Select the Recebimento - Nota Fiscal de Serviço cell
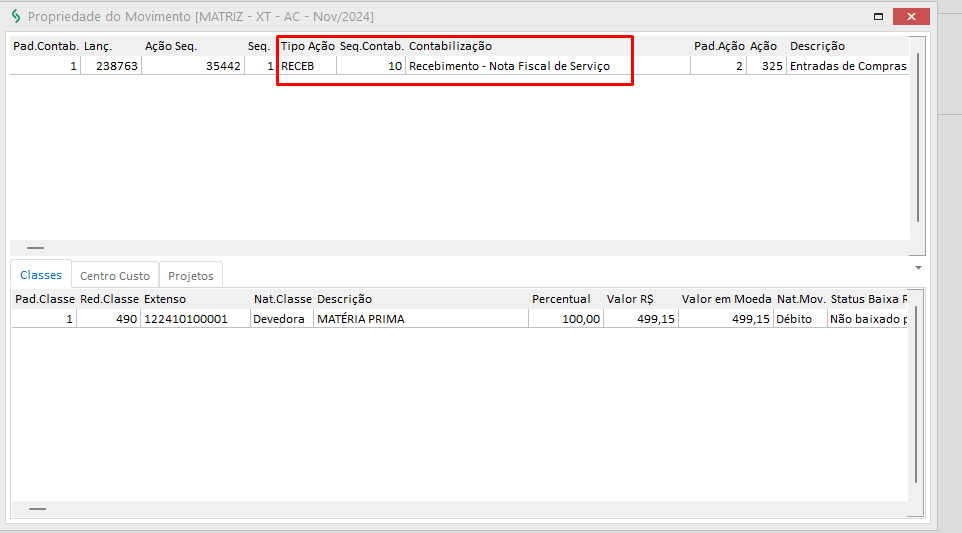962x533 pixels. coord(508,66)
